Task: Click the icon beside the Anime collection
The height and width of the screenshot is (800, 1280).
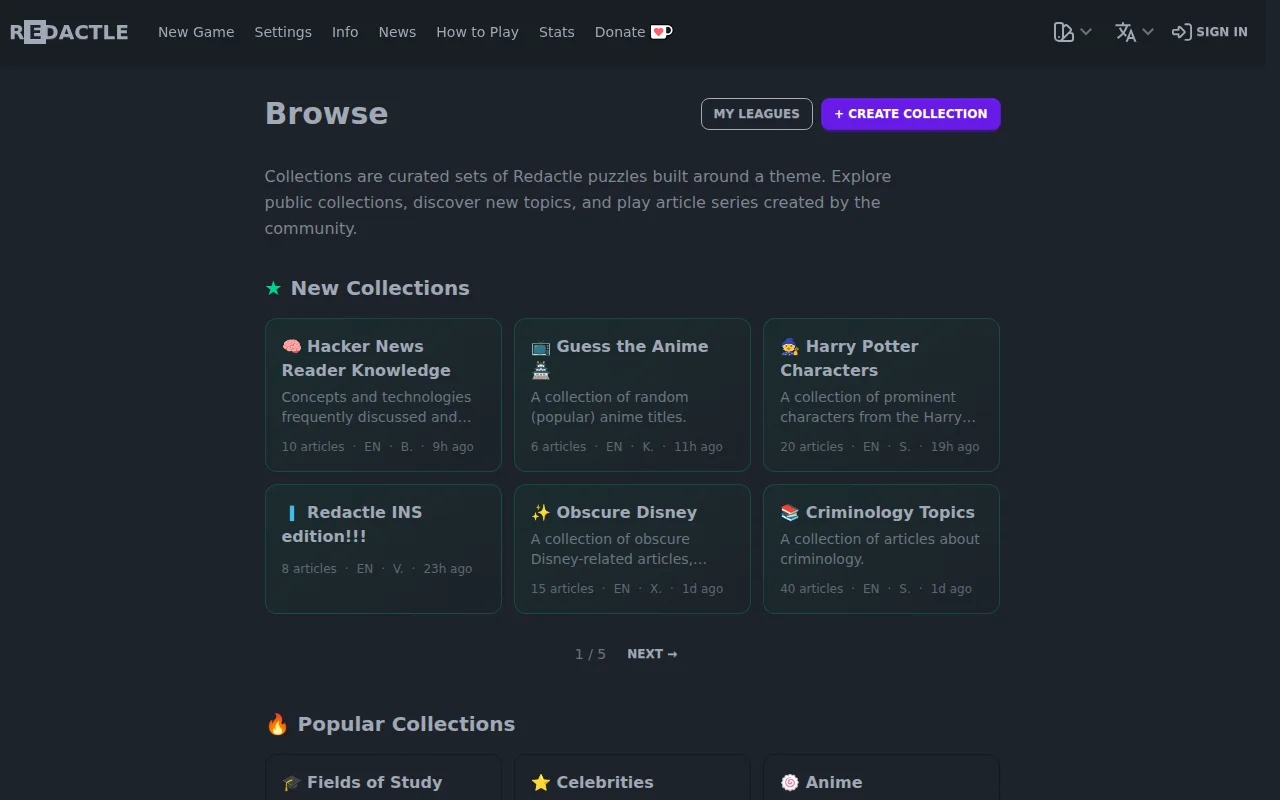Action: pyautogui.click(x=790, y=782)
